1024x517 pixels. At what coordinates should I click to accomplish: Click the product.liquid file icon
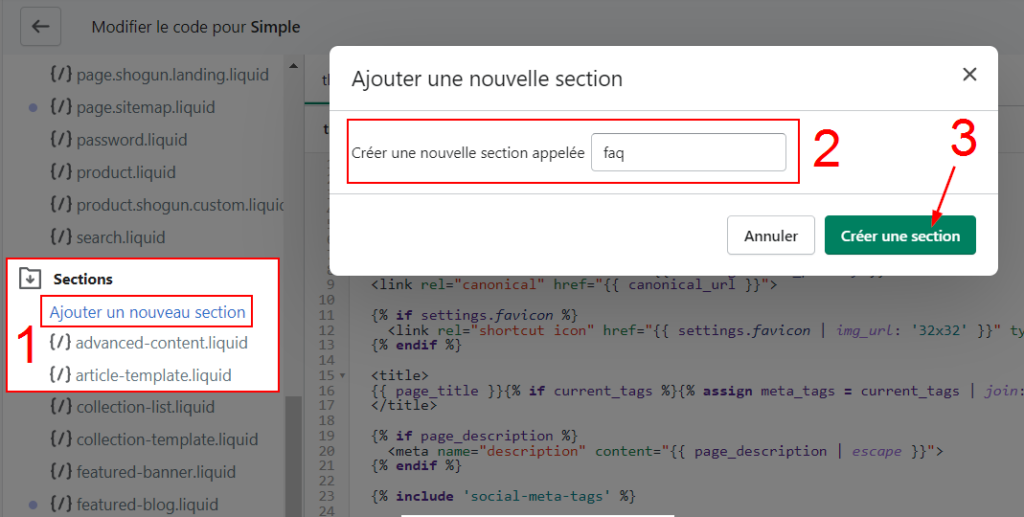(x=60, y=172)
